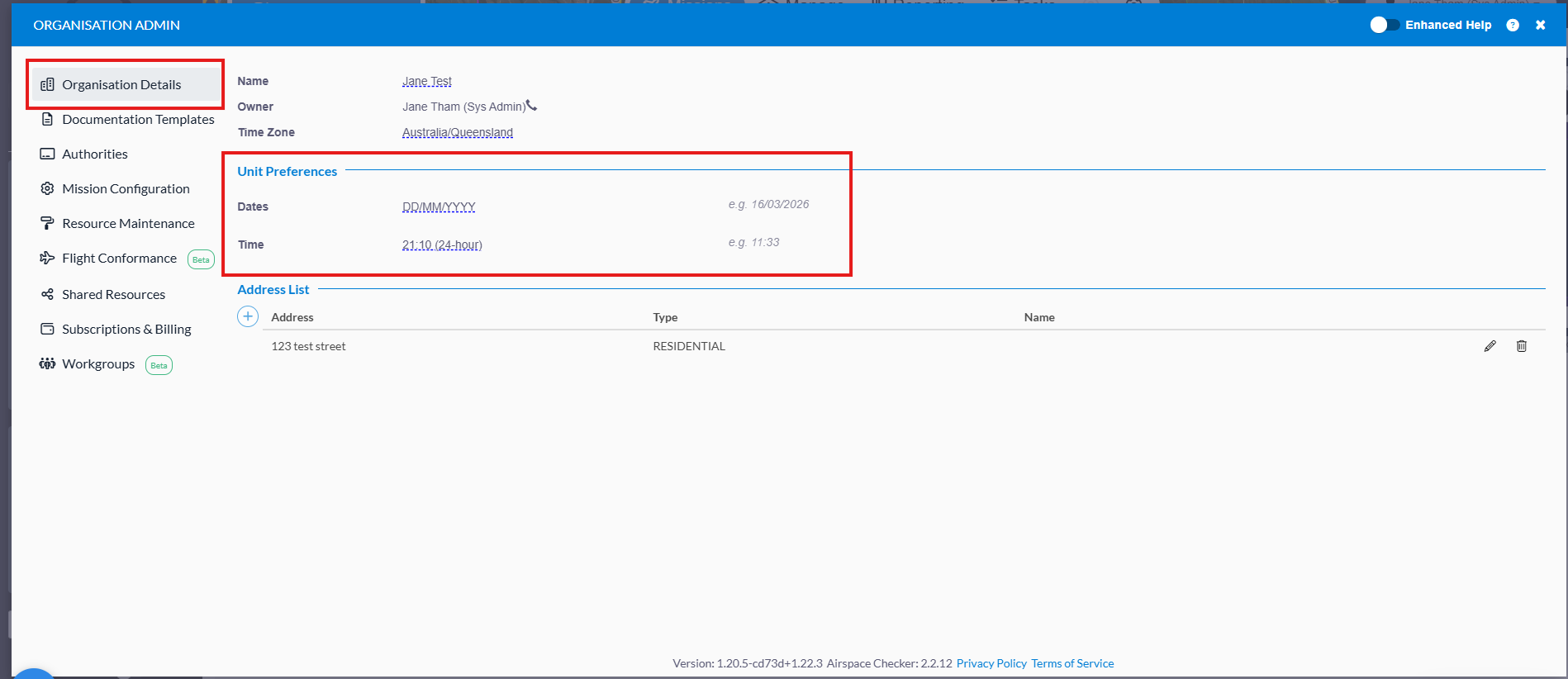Screen dimensions: 1568x679
Task: Edit the 123 test street address
Action: [x=1490, y=346]
